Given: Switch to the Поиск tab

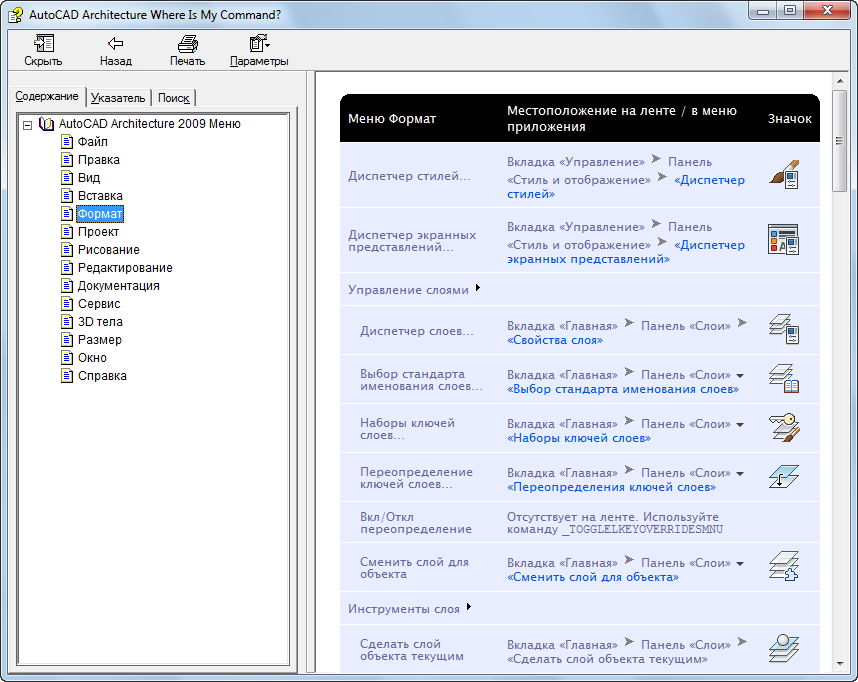Looking at the screenshot, I should click(x=174, y=98).
